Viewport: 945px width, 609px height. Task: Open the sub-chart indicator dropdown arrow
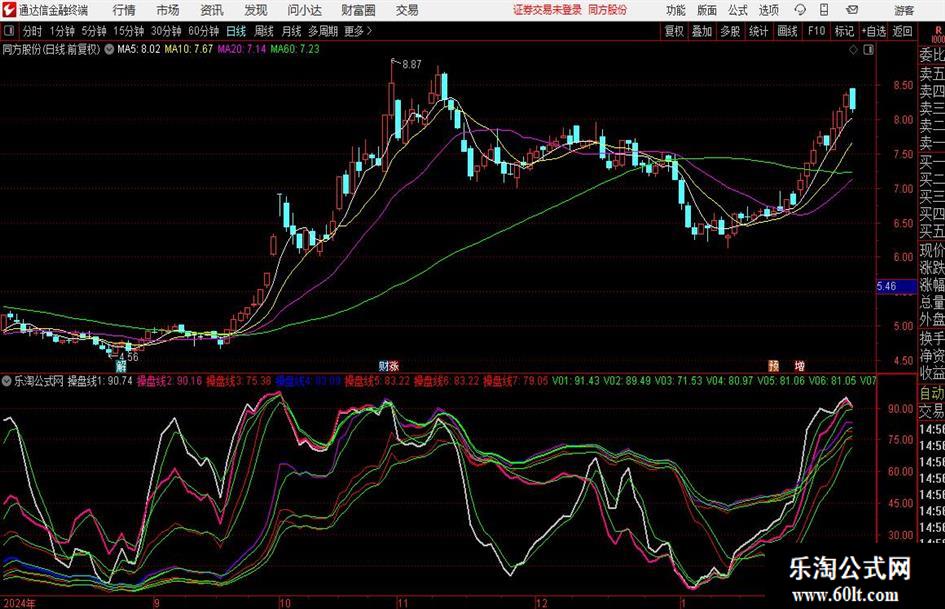7,380
